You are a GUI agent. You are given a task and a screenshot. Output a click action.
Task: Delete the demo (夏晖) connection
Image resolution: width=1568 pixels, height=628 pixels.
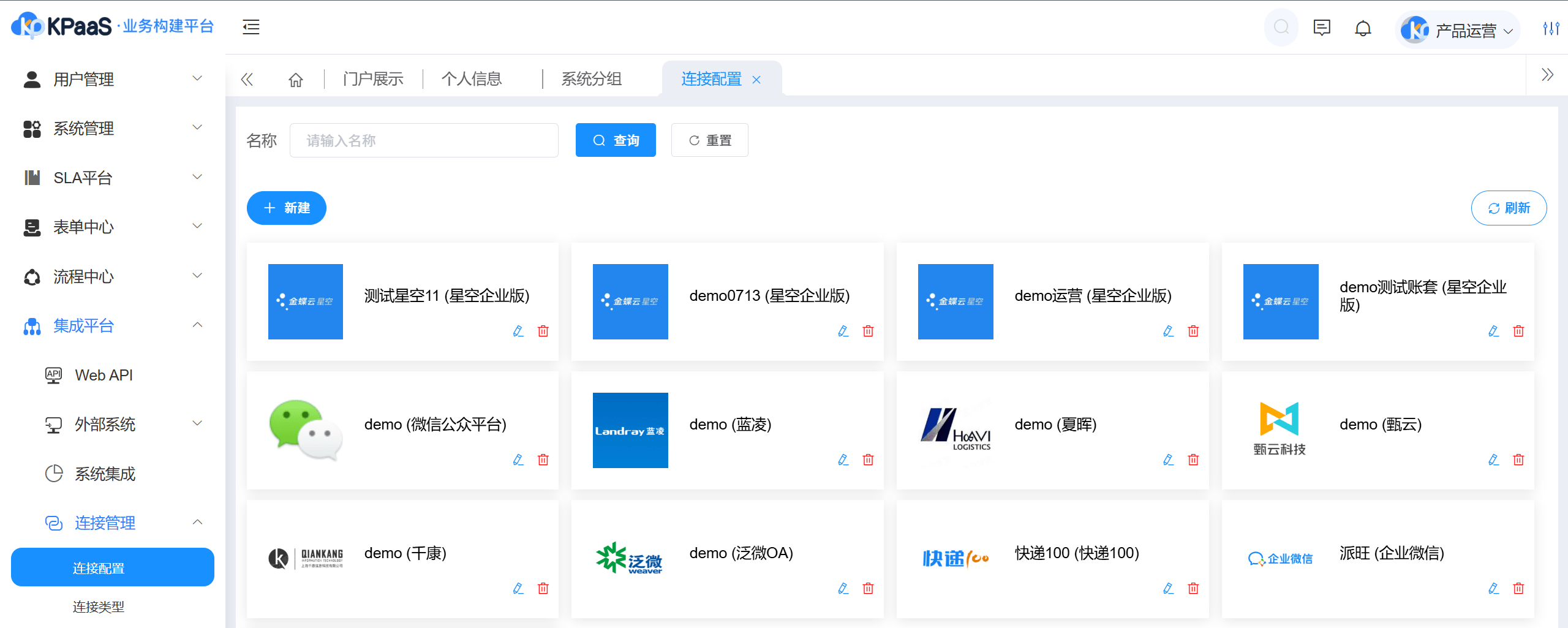pos(1193,460)
